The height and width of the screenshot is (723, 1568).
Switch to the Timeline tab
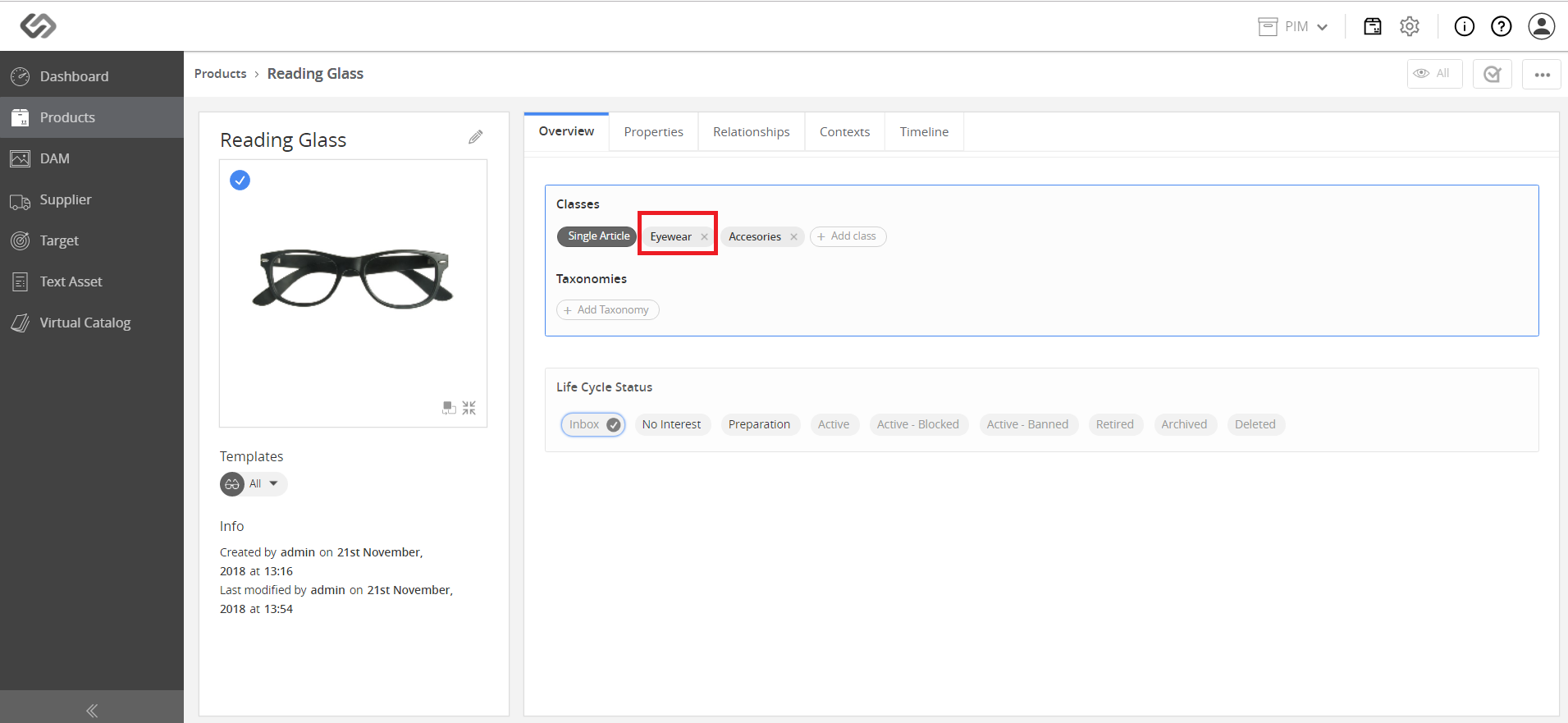coord(924,132)
